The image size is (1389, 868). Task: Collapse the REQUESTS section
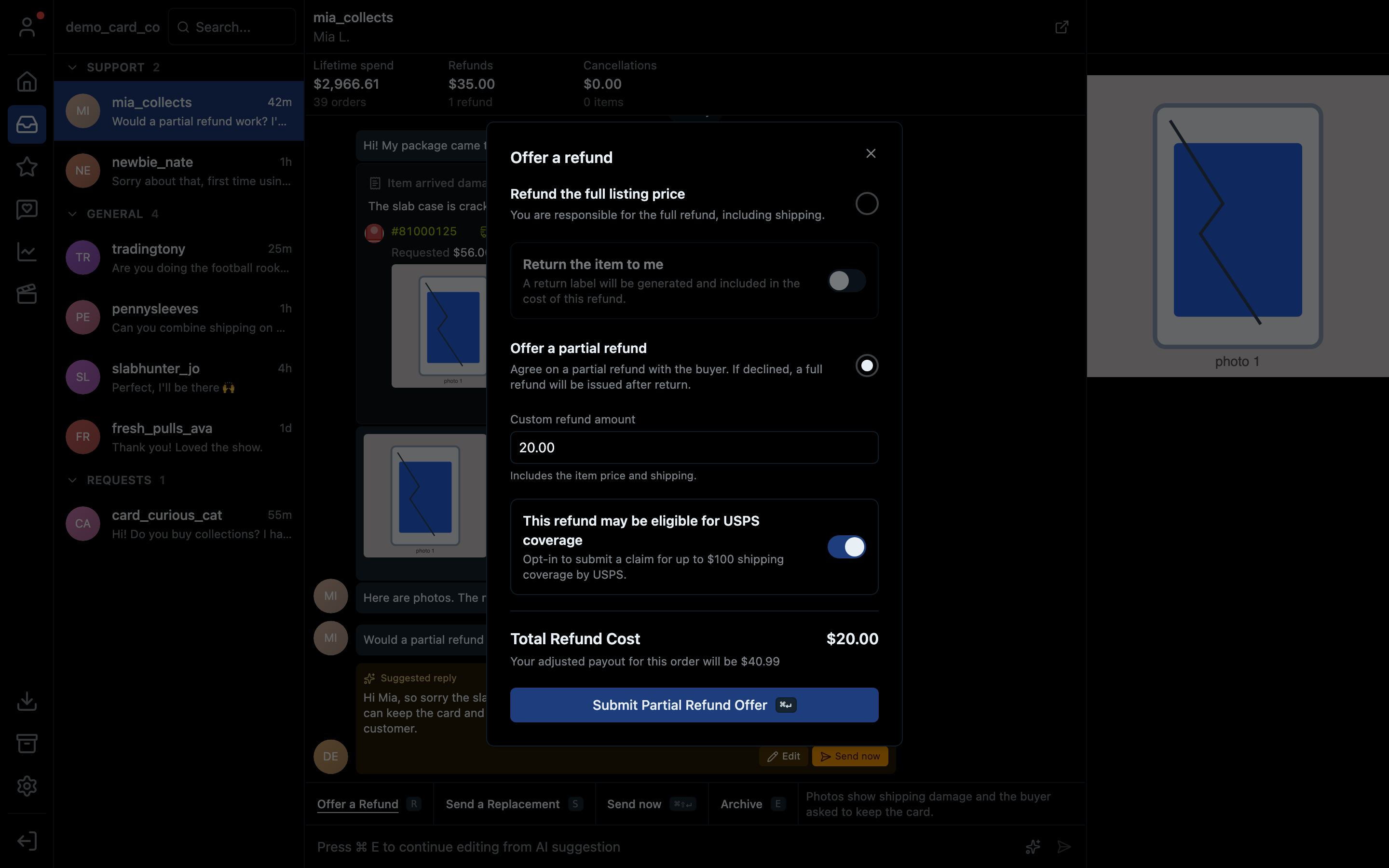click(x=72, y=480)
